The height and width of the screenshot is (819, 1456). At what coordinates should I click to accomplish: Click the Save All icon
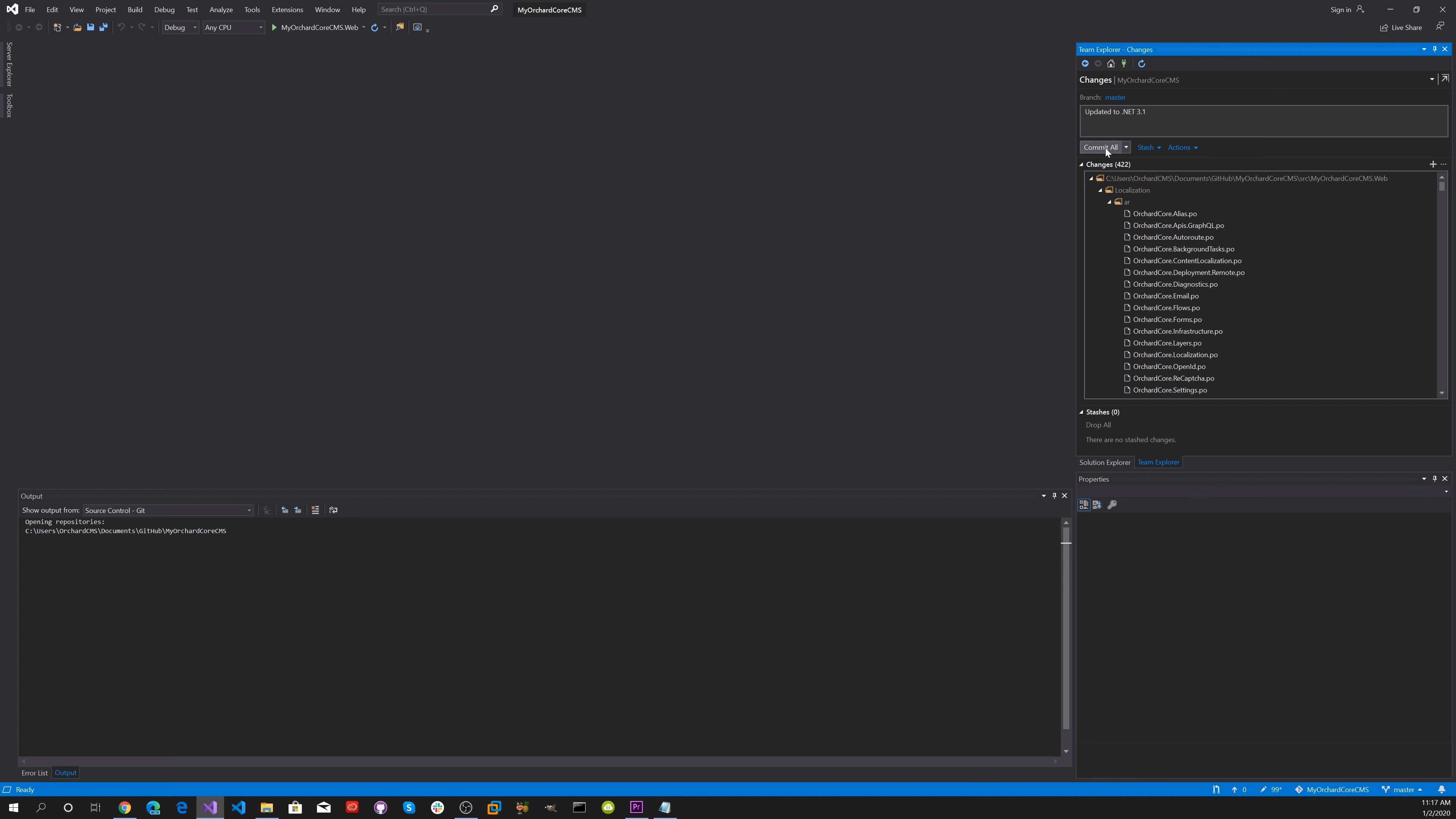pos(104,27)
